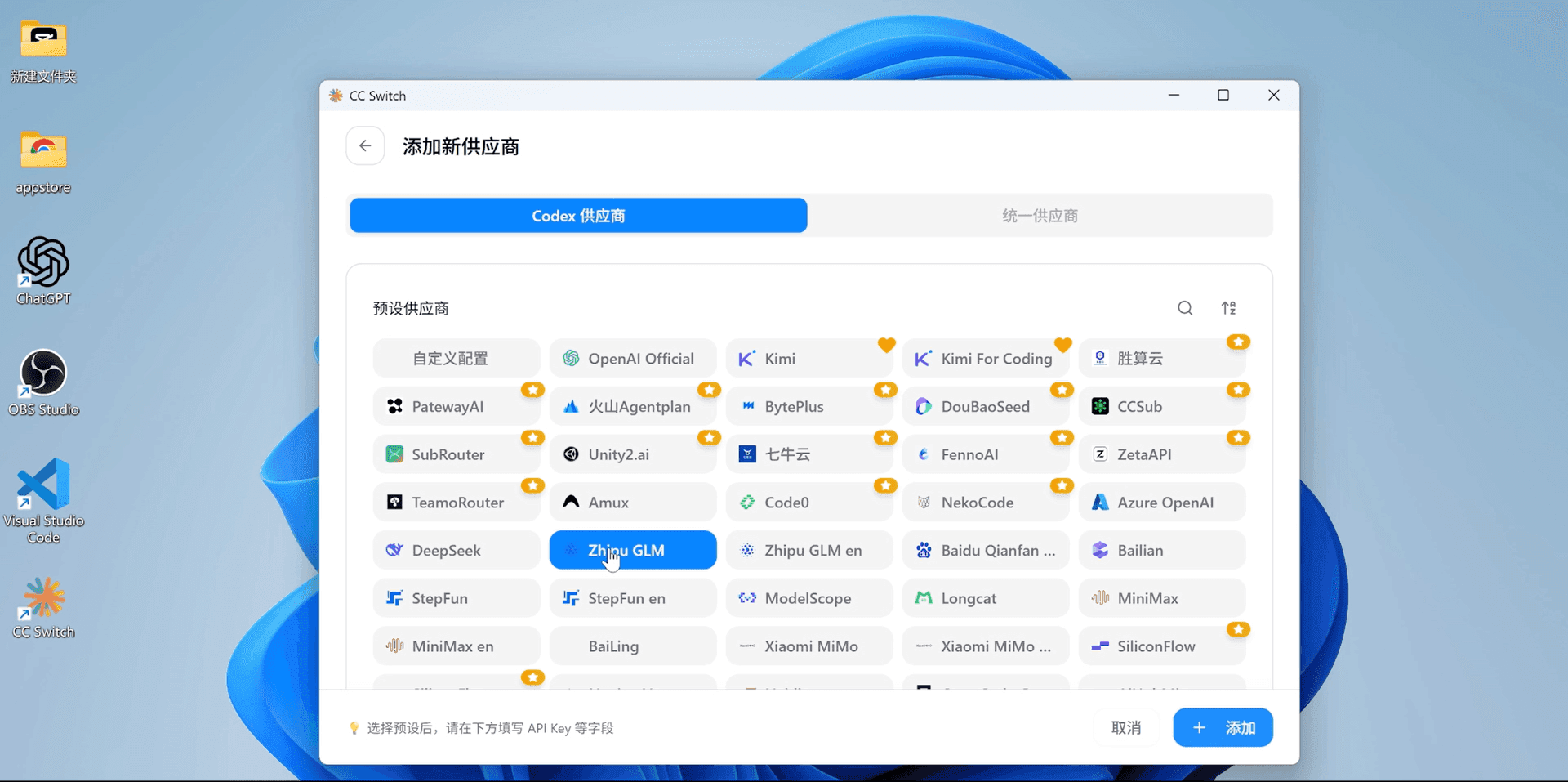Select the FennoAI supplier
Screen dimensions: 1568x782
986,454
